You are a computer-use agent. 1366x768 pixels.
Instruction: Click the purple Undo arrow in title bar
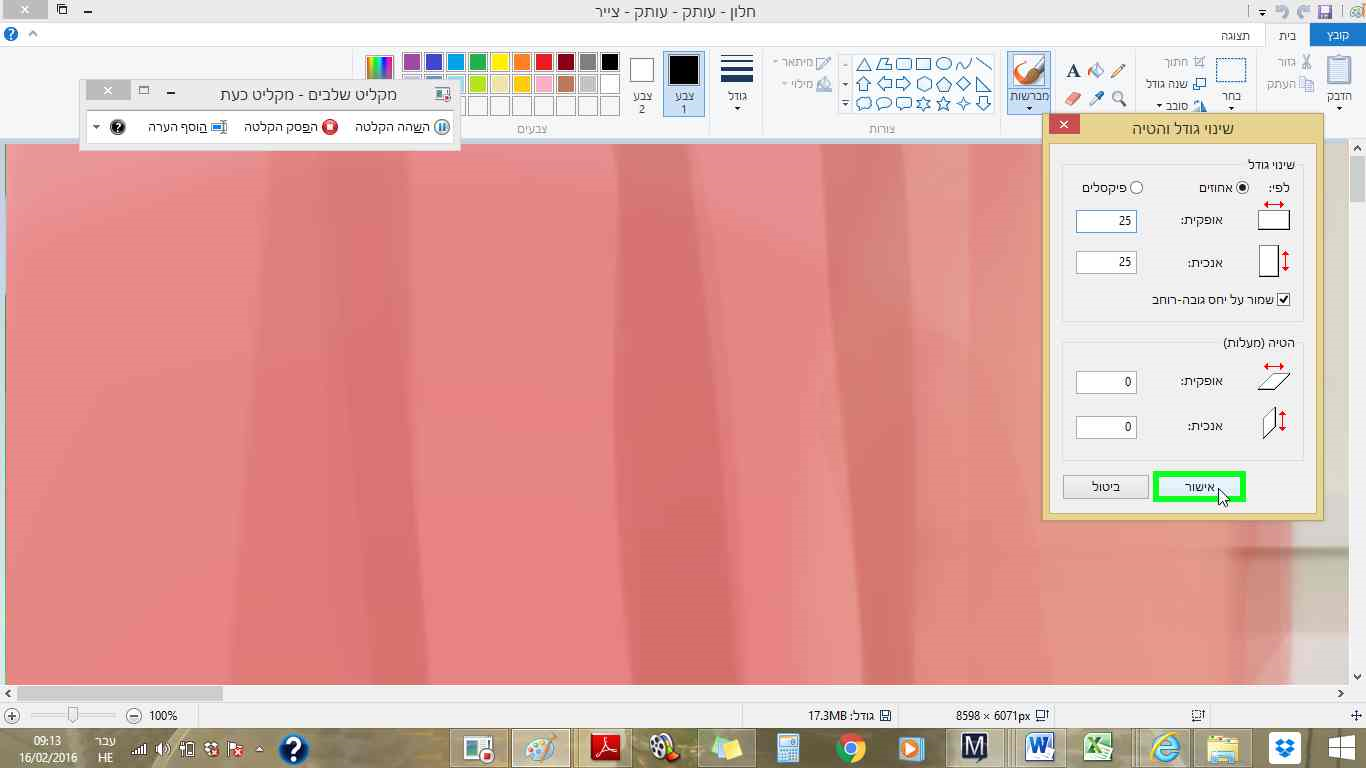(1281, 11)
